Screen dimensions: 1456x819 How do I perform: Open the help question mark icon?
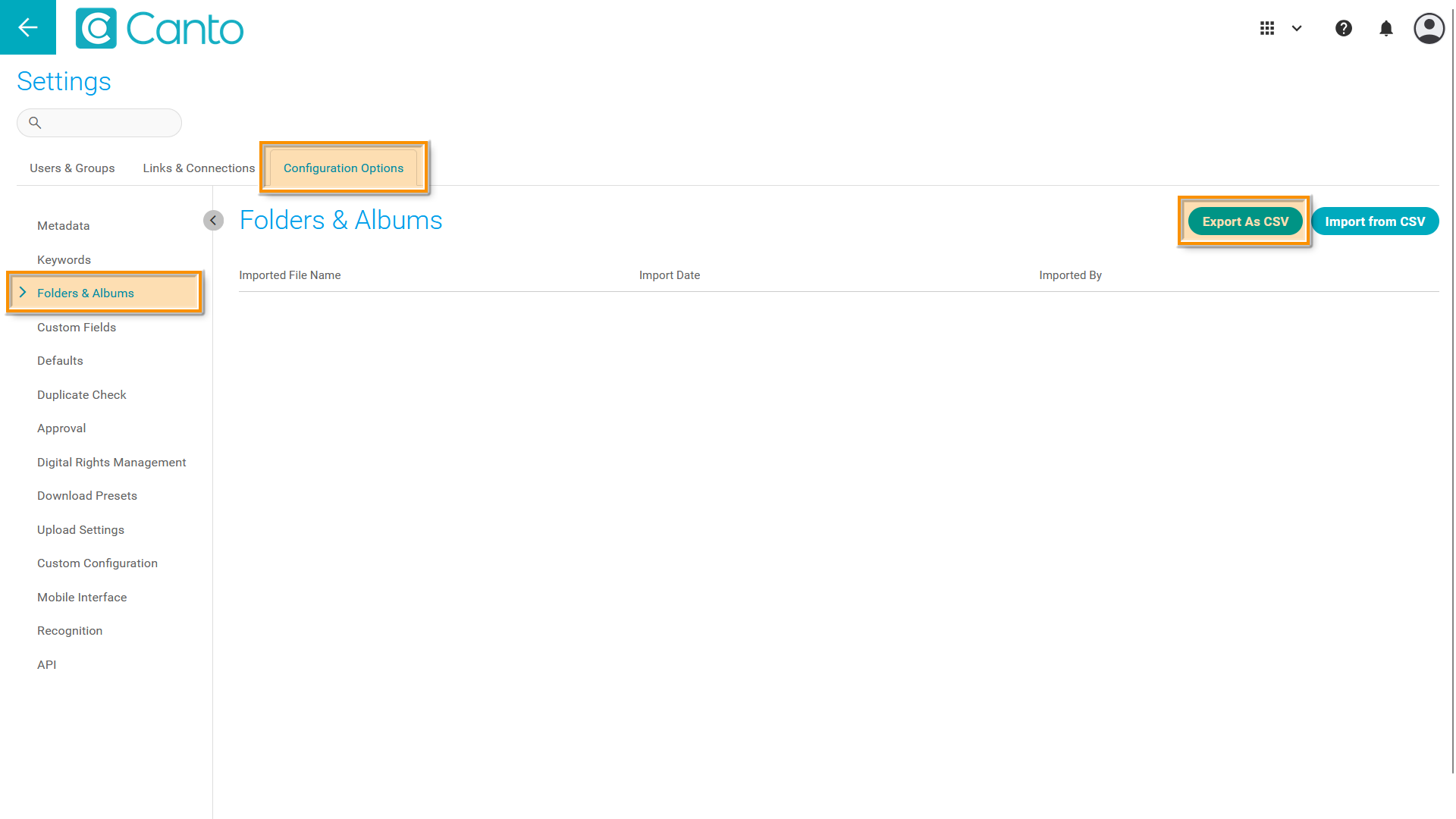pos(1343,28)
